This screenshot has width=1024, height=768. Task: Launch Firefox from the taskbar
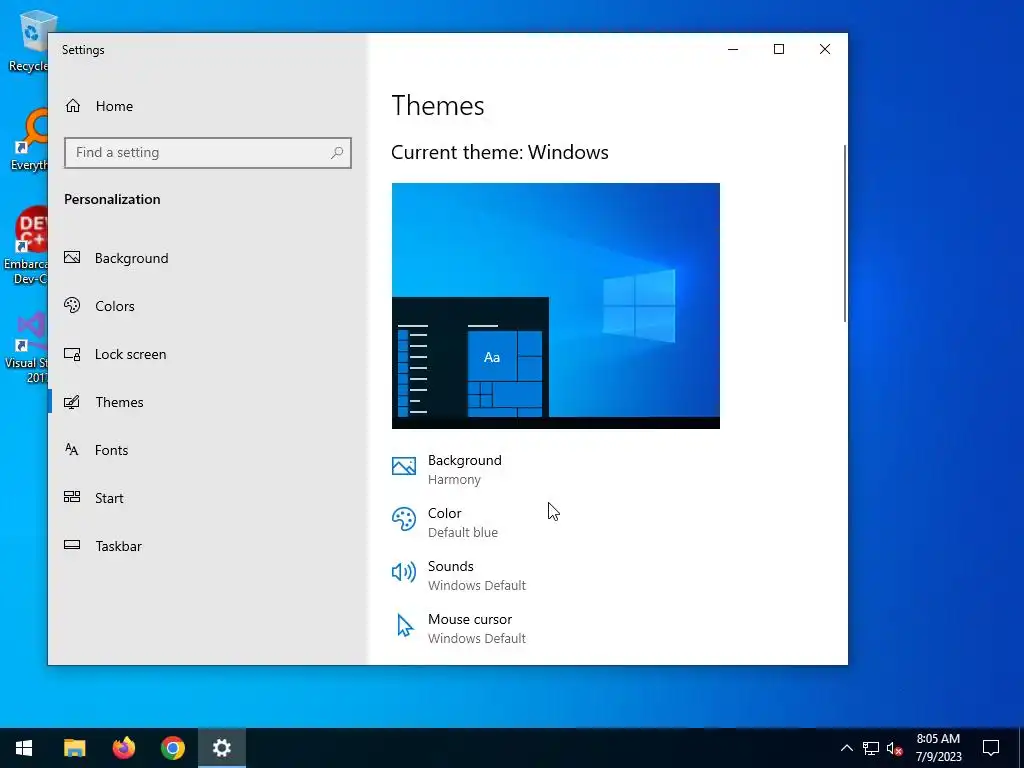pos(123,748)
